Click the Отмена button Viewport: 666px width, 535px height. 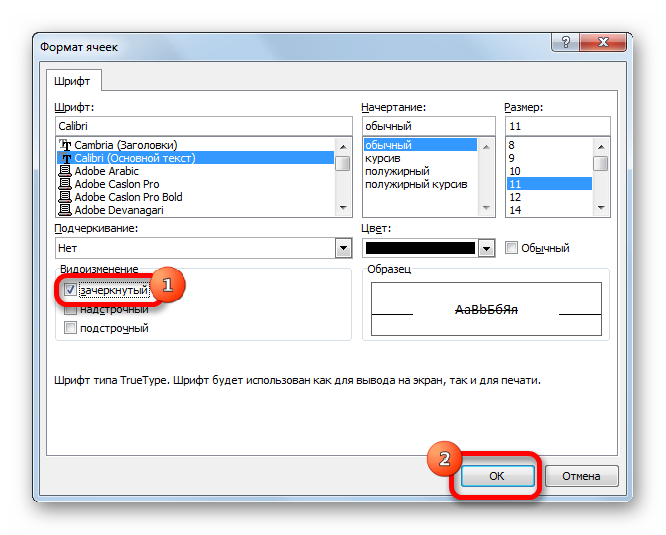pos(581,476)
